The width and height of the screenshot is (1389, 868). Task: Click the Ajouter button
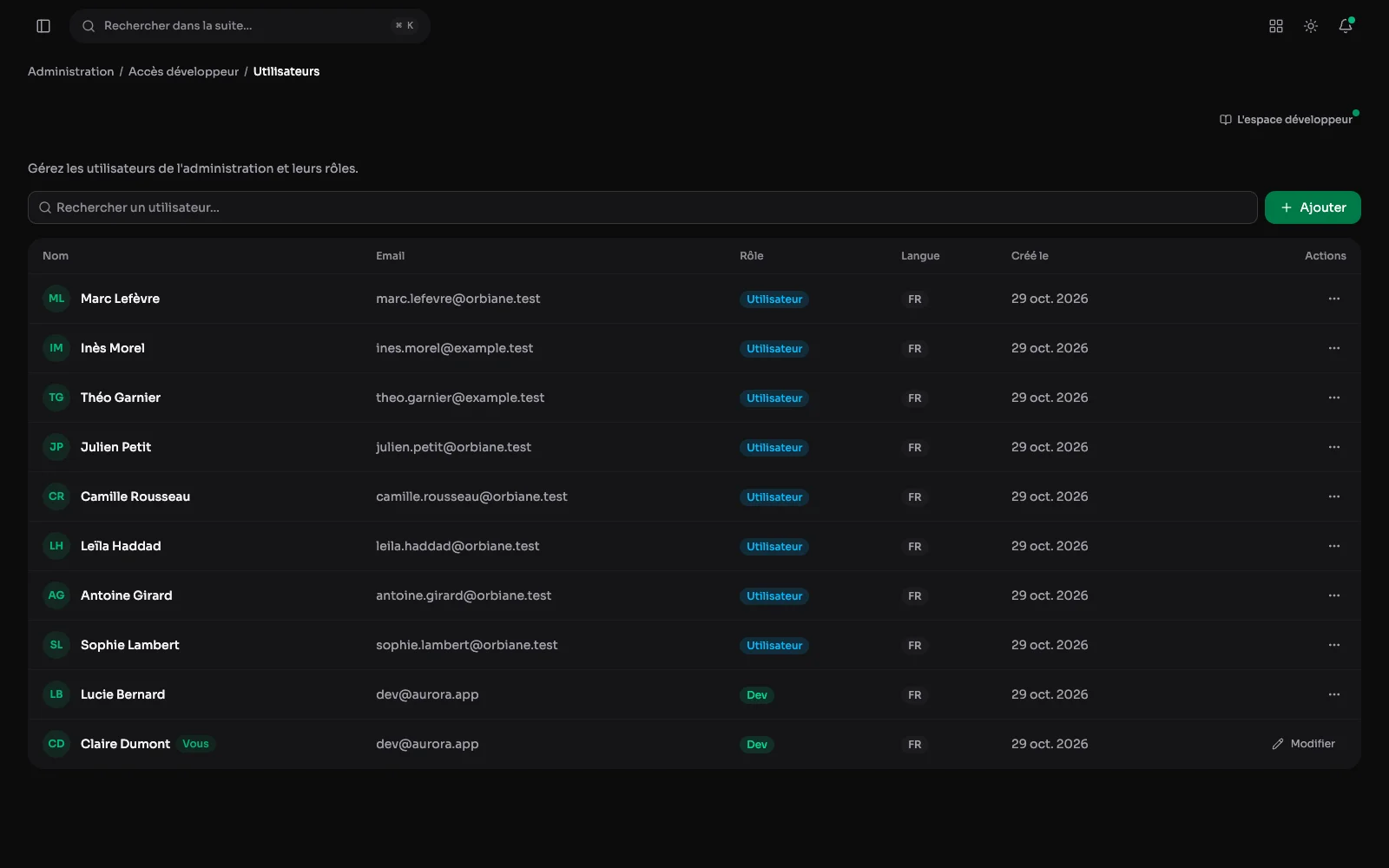(x=1313, y=207)
